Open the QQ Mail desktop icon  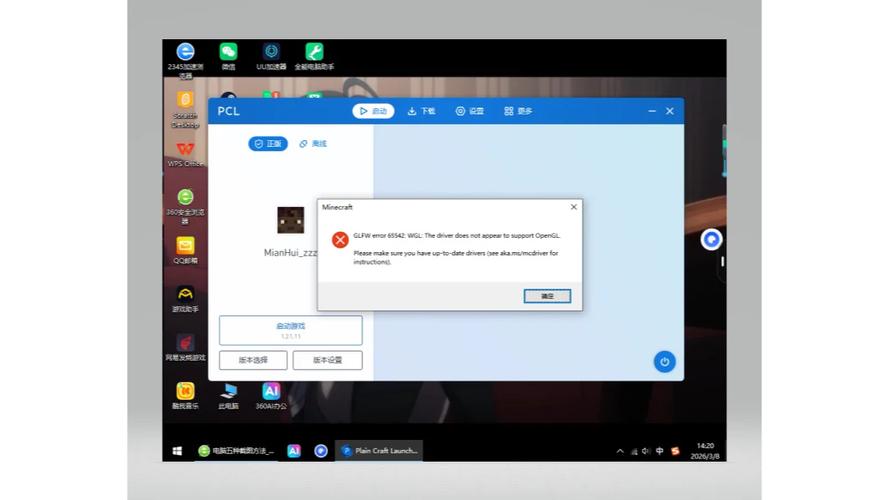click(185, 250)
